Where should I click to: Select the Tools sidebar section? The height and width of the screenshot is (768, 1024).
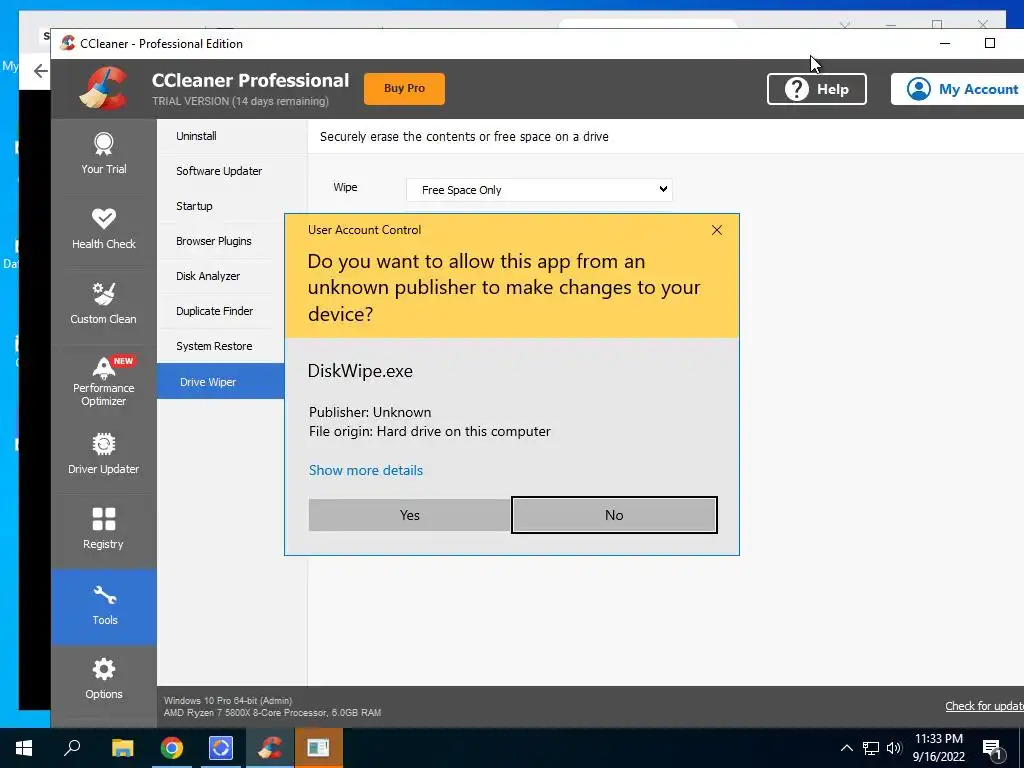[x=104, y=607]
